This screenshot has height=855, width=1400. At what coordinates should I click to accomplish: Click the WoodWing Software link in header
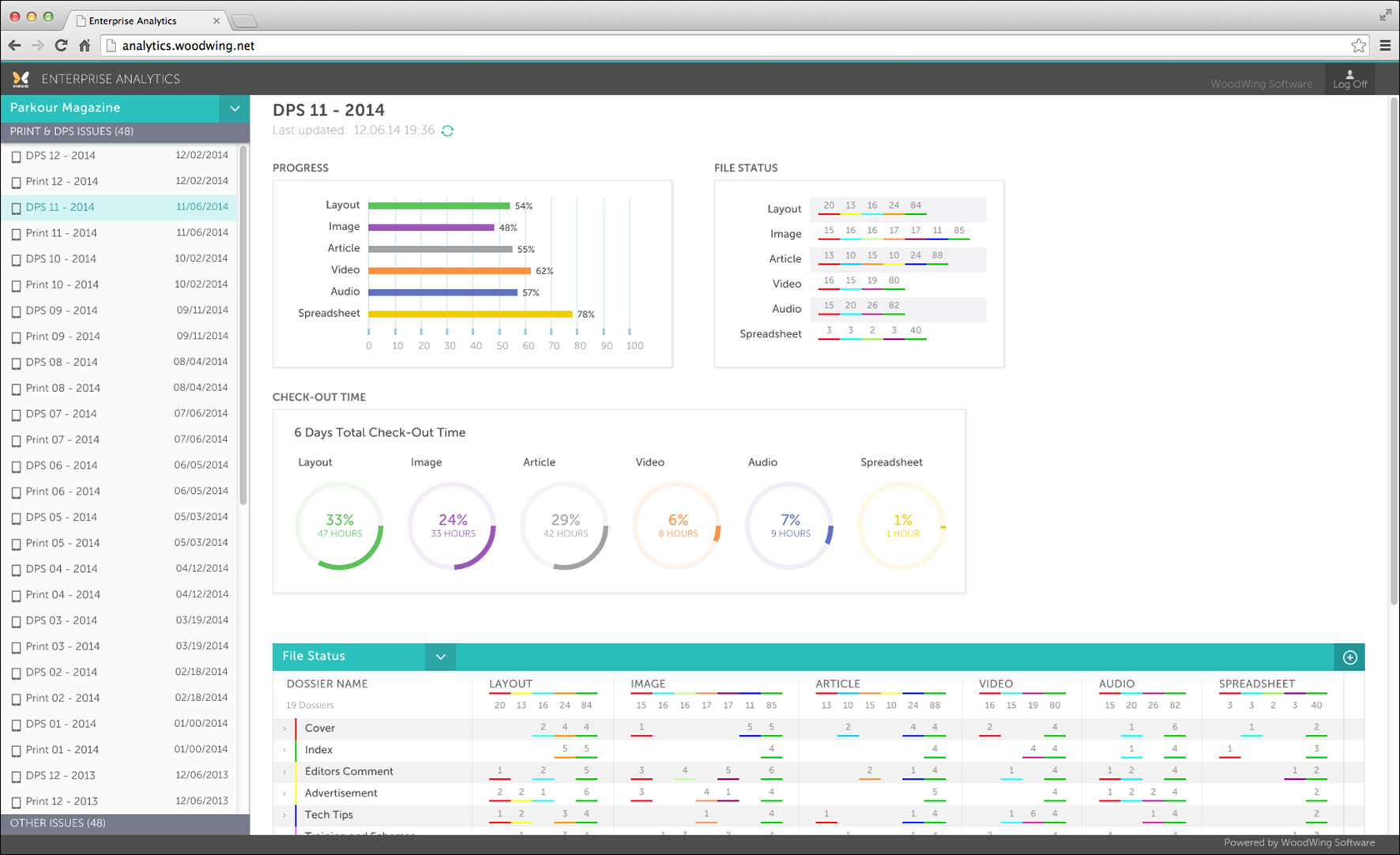(x=1261, y=84)
